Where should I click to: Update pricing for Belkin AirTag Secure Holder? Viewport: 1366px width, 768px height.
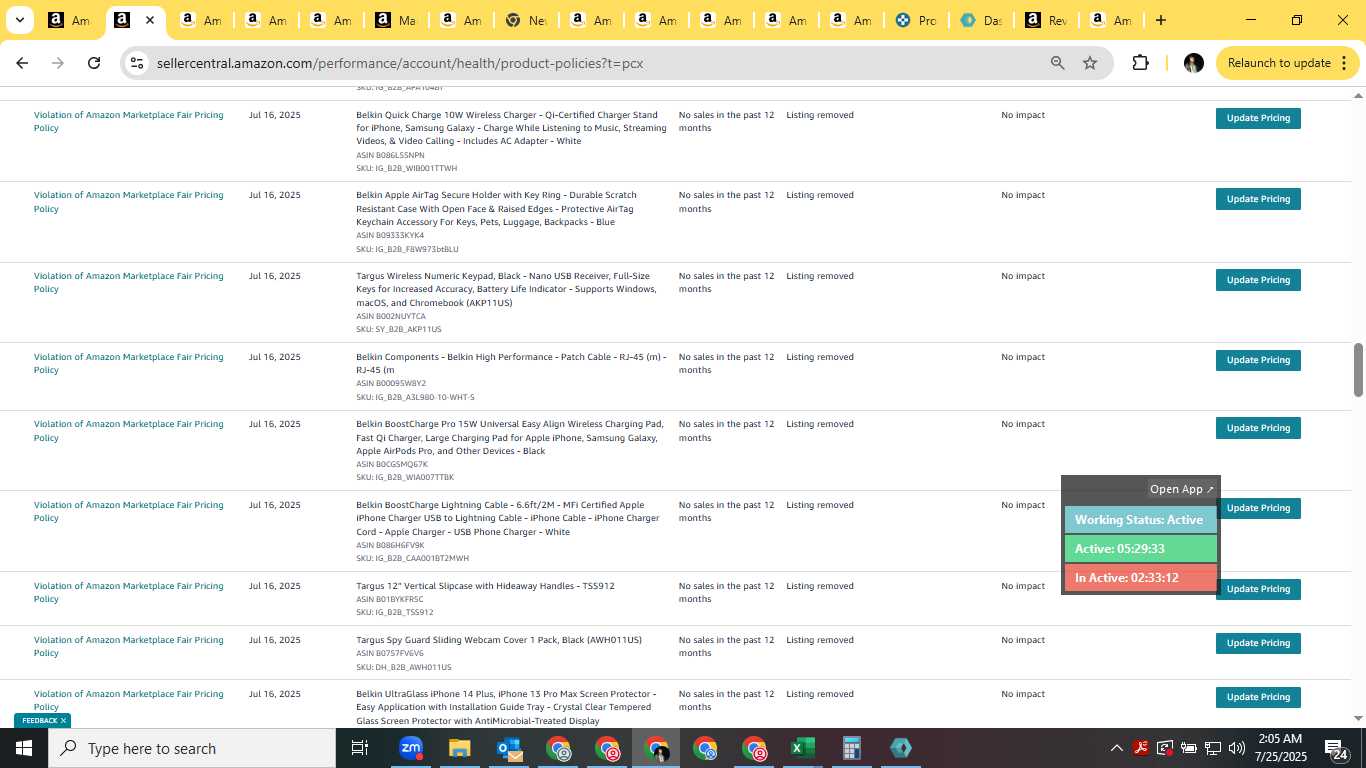(x=1258, y=199)
